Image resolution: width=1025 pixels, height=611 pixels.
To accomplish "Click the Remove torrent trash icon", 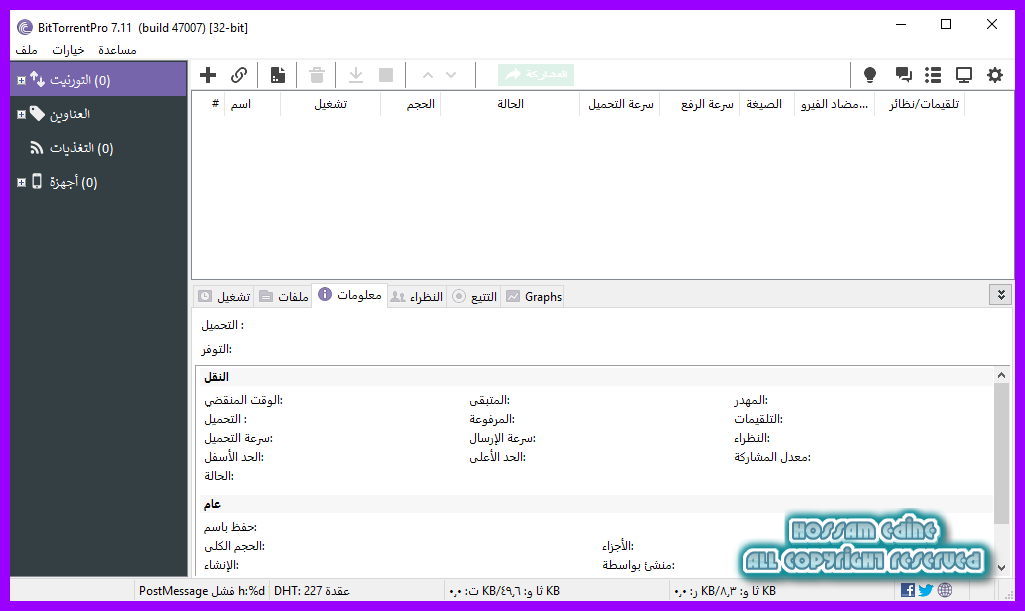I will pyautogui.click(x=317, y=75).
